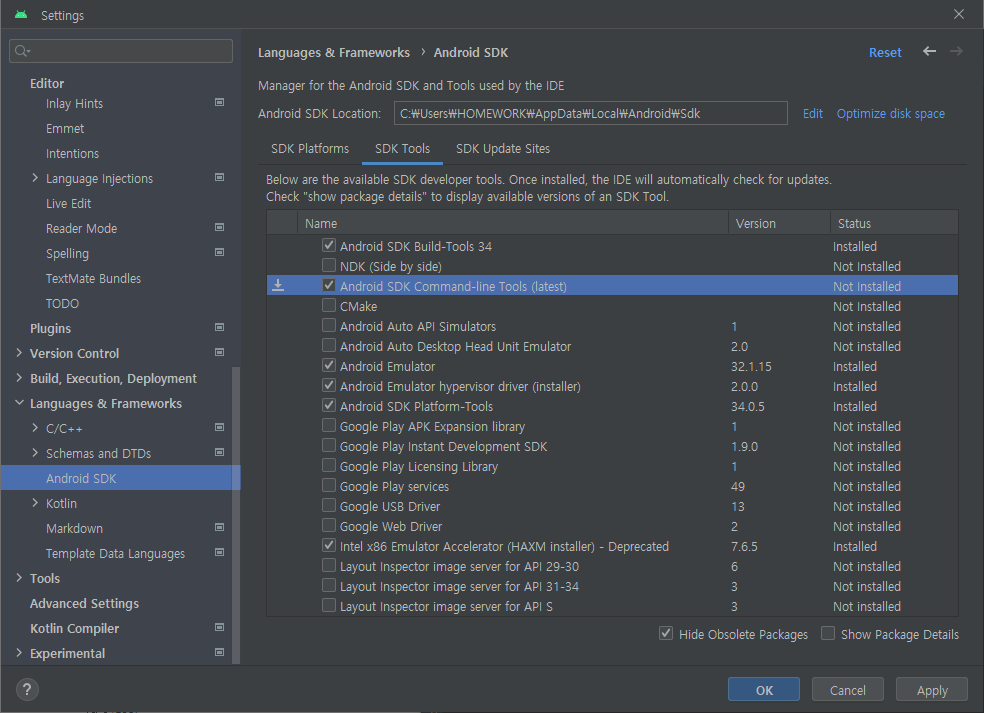Click the Android Studio logo in title bar

(x=21, y=15)
